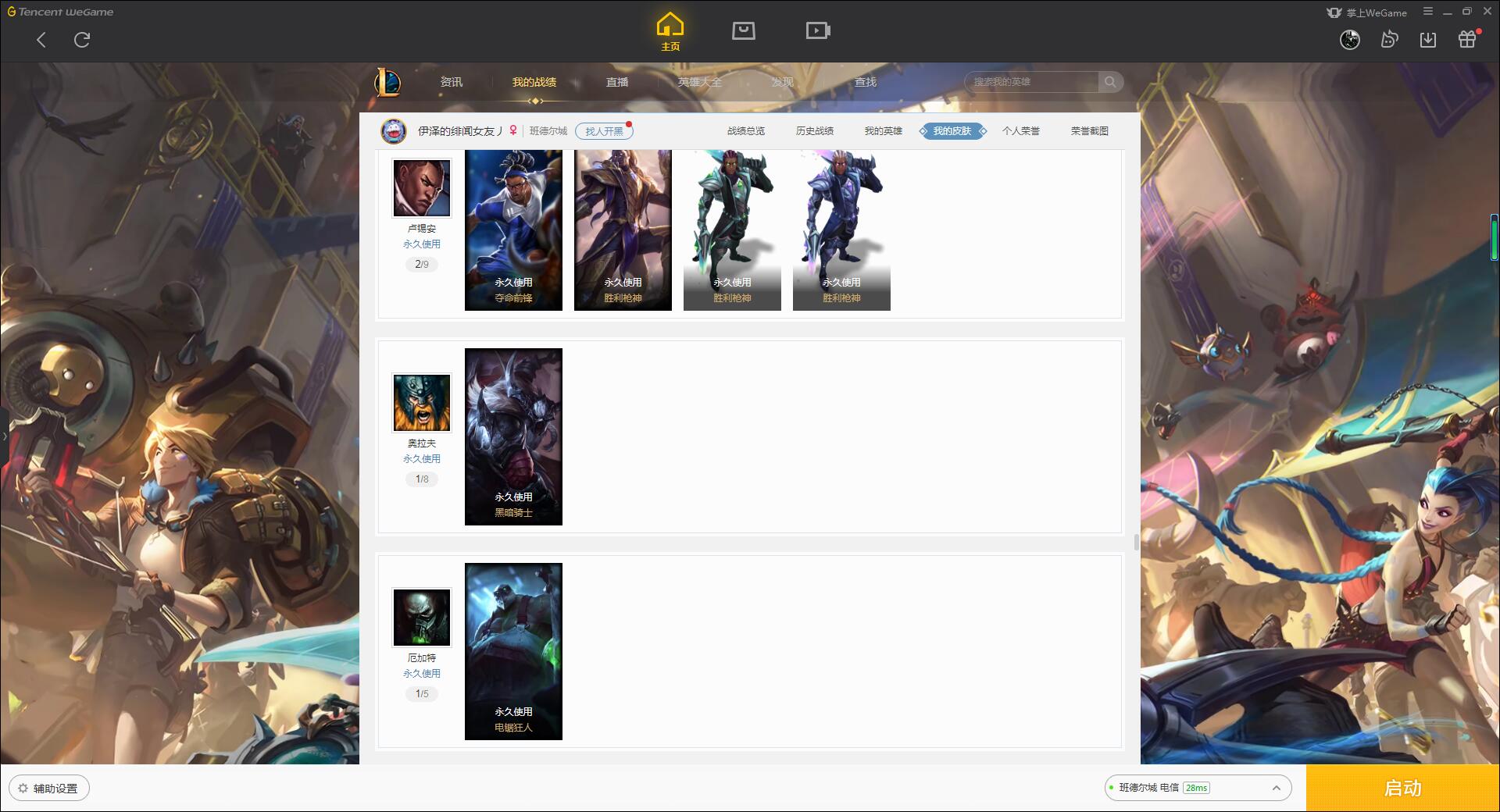Click 永久使用 under 奥拉夫
Image resolution: width=1500 pixels, height=812 pixels.
[x=422, y=459]
